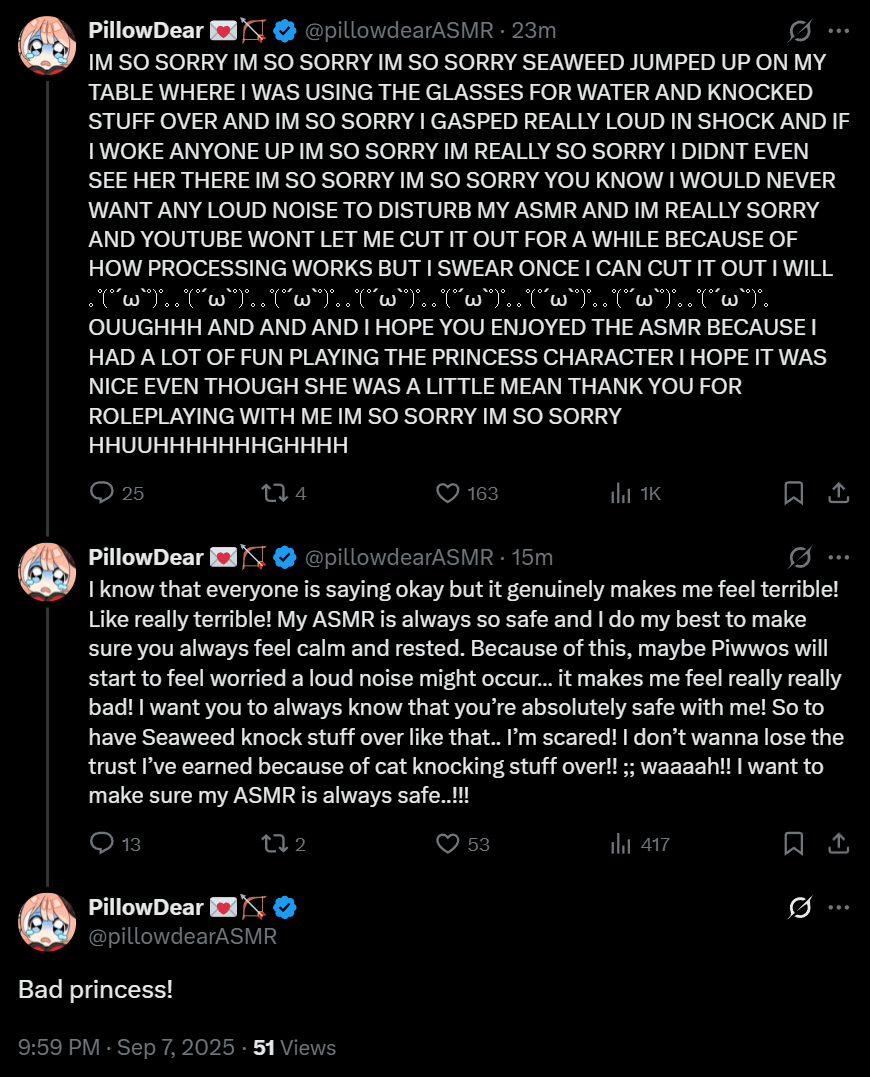The width and height of the screenshot is (870, 1077).
Task: Bookmark the second tweet about ASMR safety
Action: coord(794,844)
